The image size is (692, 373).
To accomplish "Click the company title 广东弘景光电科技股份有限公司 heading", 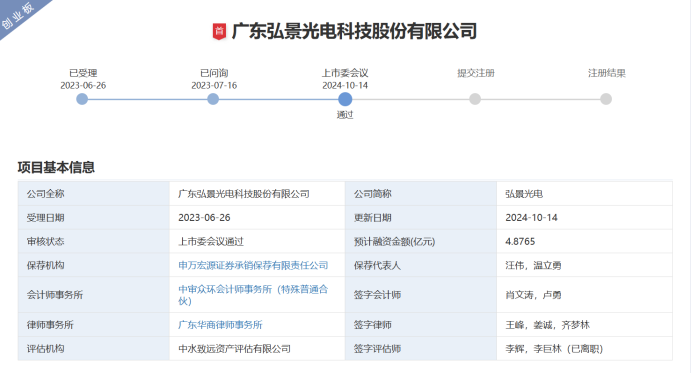I will [354, 31].
